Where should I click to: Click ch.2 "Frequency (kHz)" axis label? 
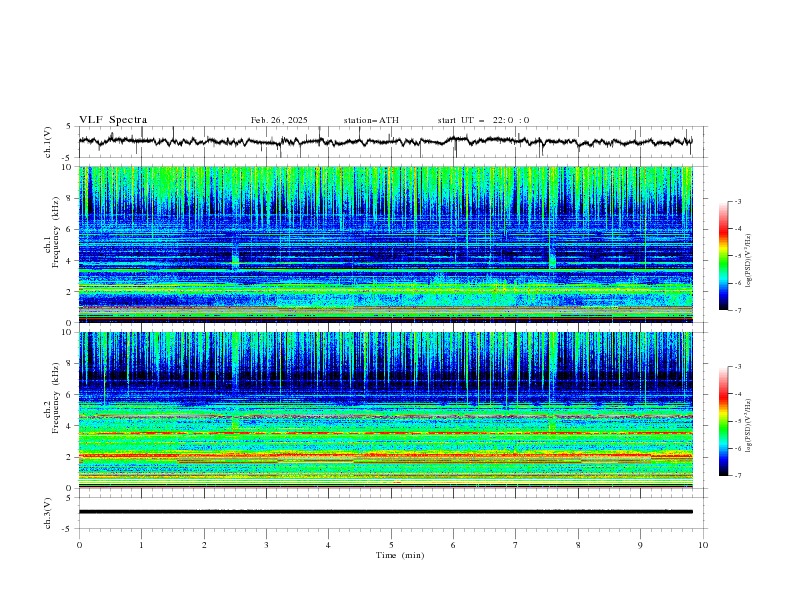tap(56, 398)
